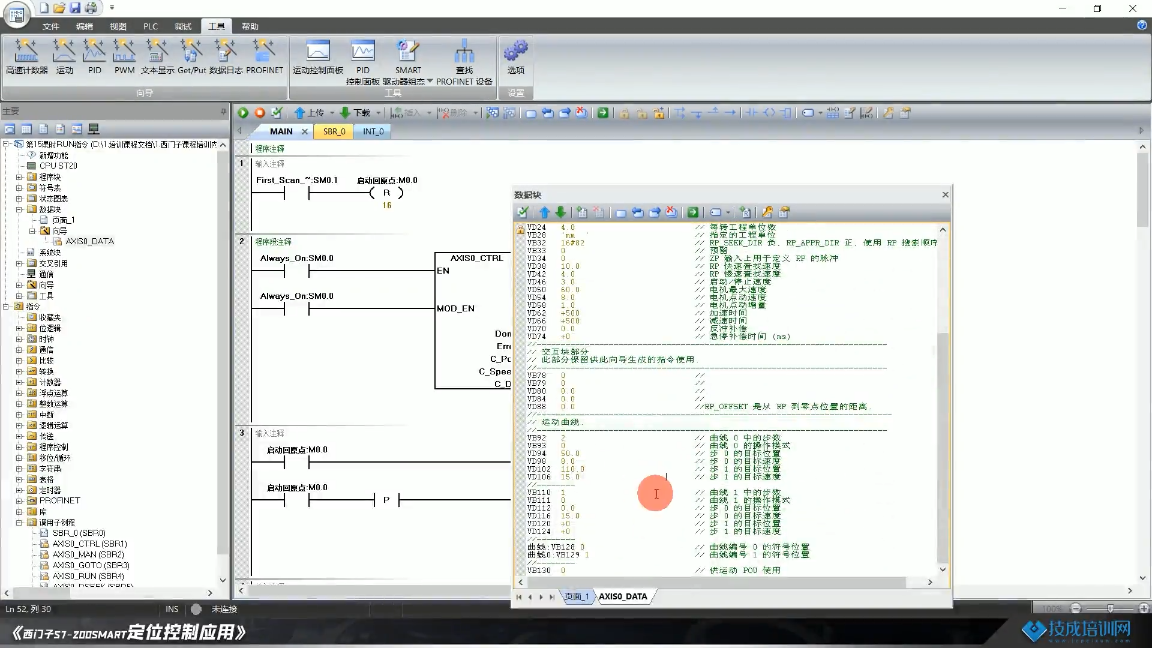Open the 文本显示 wizard
The image size is (1152, 648).
(x=157, y=57)
